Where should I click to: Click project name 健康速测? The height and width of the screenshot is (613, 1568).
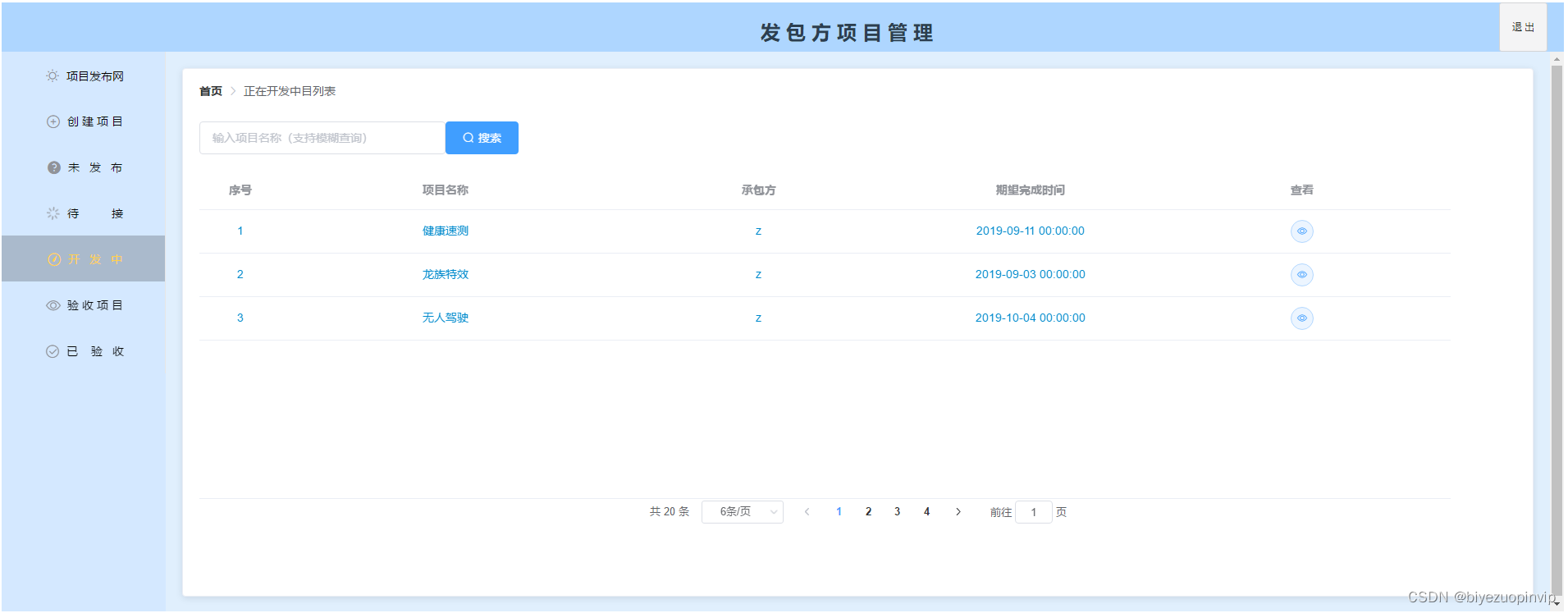click(446, 231)
